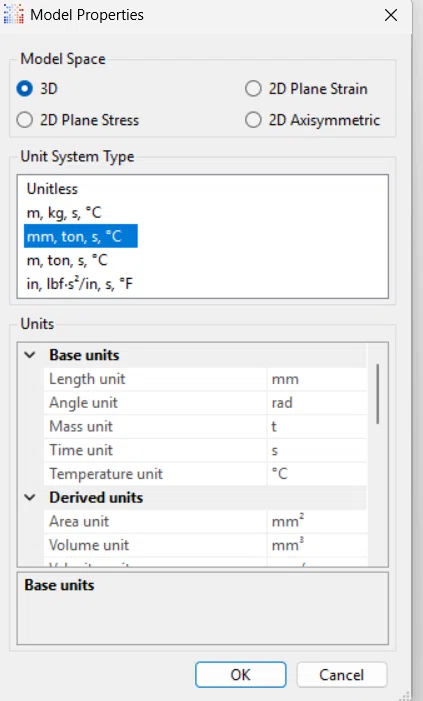Select the Length unit row
The height and width of the screenshot is (701, 423).
205,379
